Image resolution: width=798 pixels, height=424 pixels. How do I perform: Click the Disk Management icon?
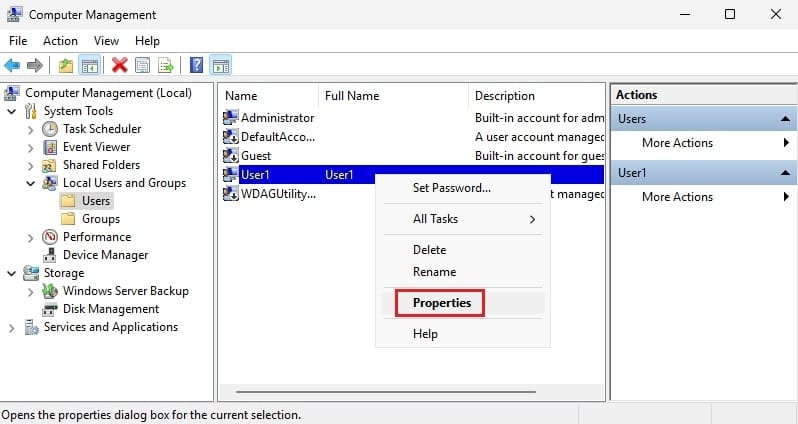pyautogui.click(x=50, y=309)
